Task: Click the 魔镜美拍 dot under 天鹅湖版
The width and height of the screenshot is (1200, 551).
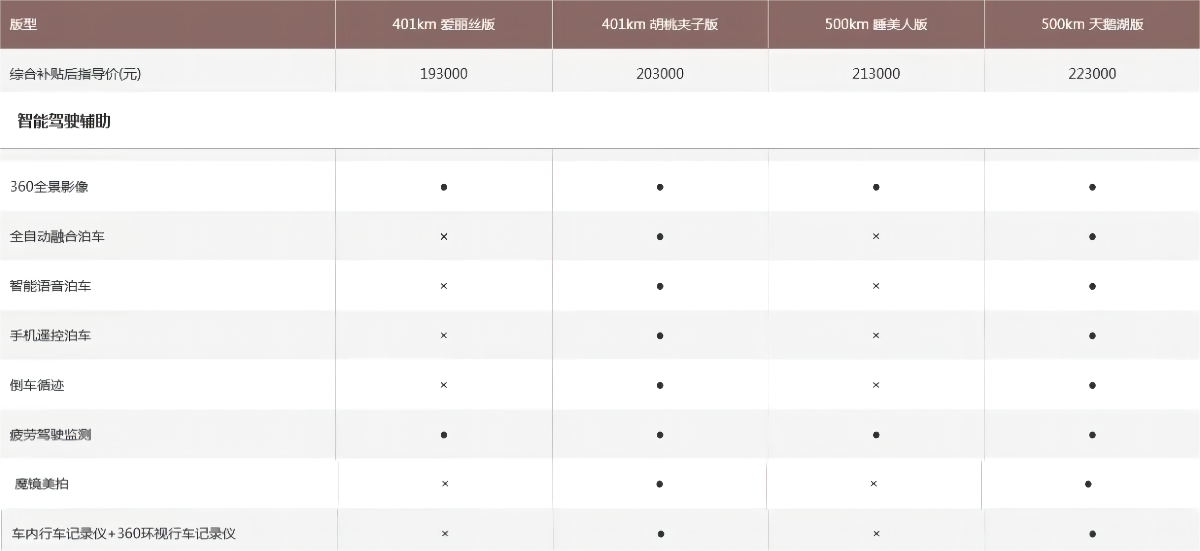Action: 1088,484
